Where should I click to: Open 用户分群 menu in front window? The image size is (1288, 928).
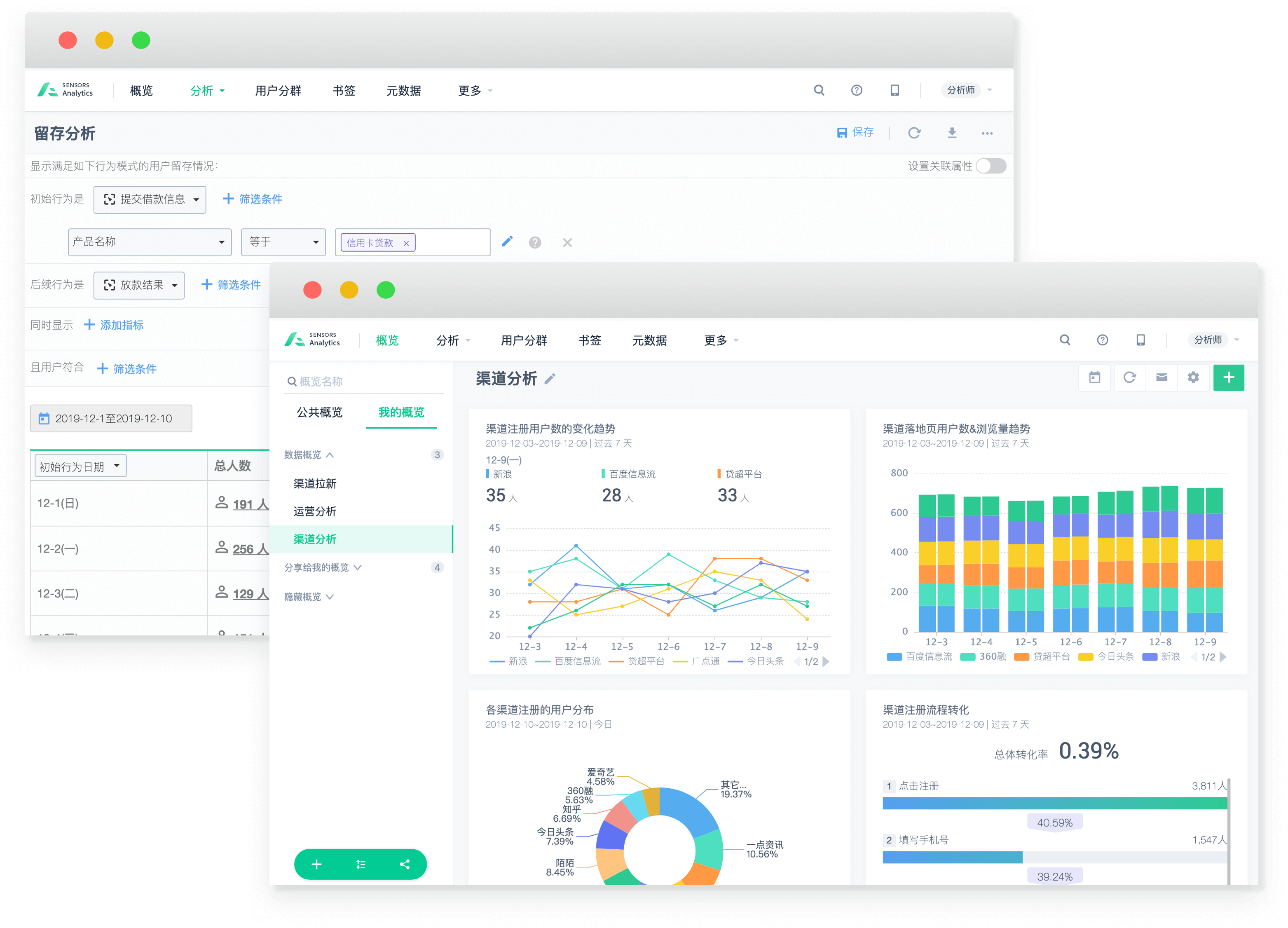pos(524,340)
